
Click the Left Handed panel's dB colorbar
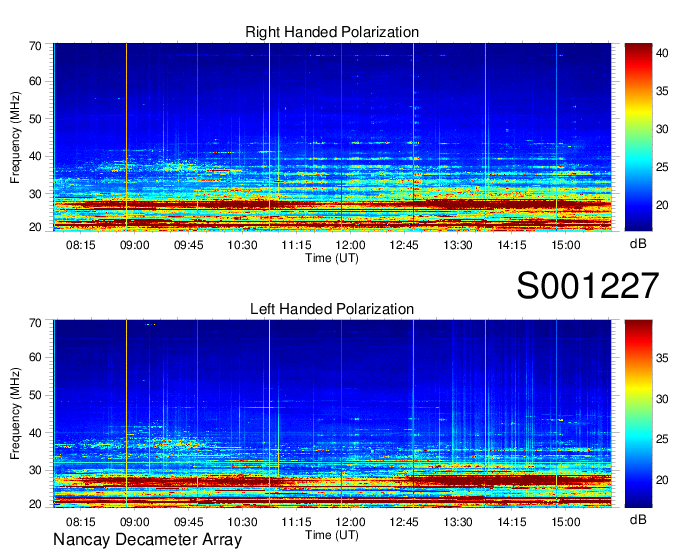[638, 414]
